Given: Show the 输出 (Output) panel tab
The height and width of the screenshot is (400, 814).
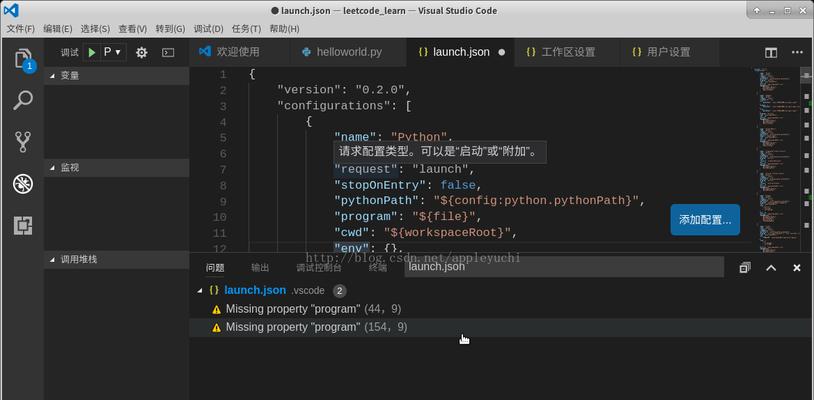Looking at the screenshot, I should pyautogui.click(x=260, y=268).
